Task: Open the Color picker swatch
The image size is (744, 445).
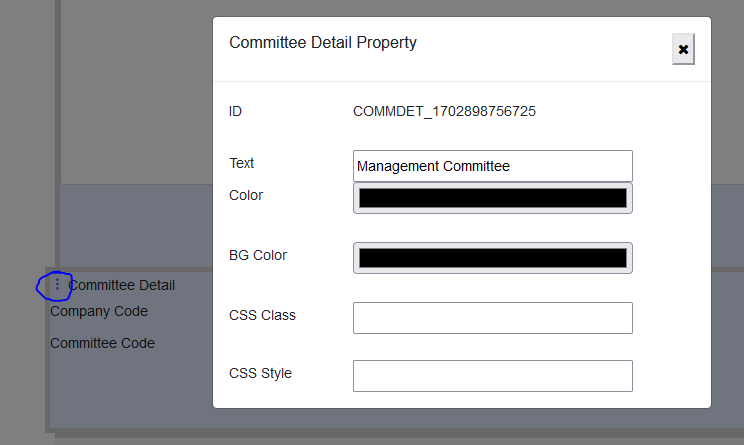Action: point(492,198)
